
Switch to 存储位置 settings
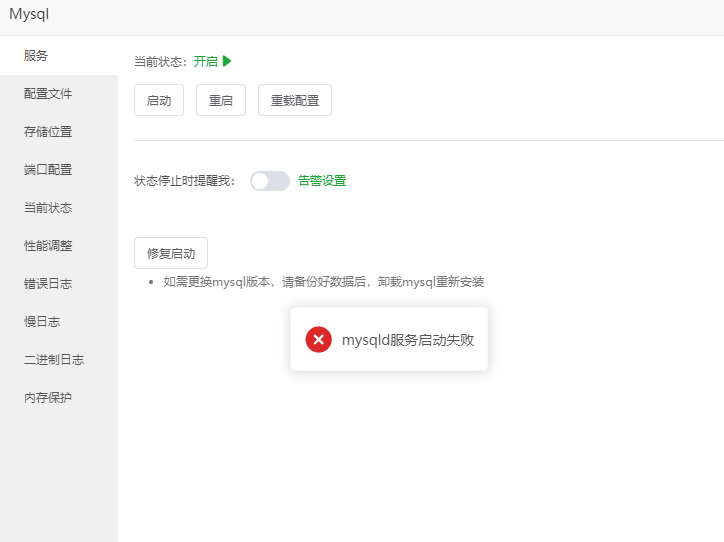[x=59, y=132]
